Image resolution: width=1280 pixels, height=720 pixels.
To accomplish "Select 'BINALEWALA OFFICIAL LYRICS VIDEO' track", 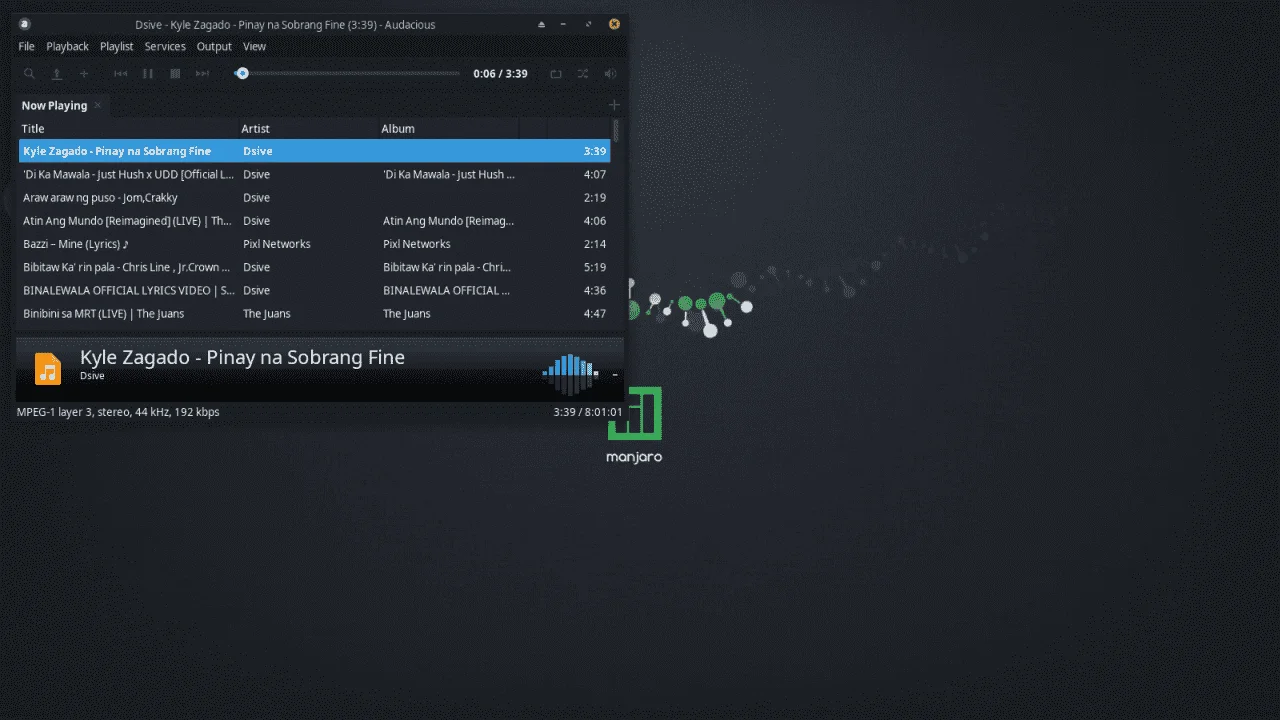I will (x=314, y=290).
